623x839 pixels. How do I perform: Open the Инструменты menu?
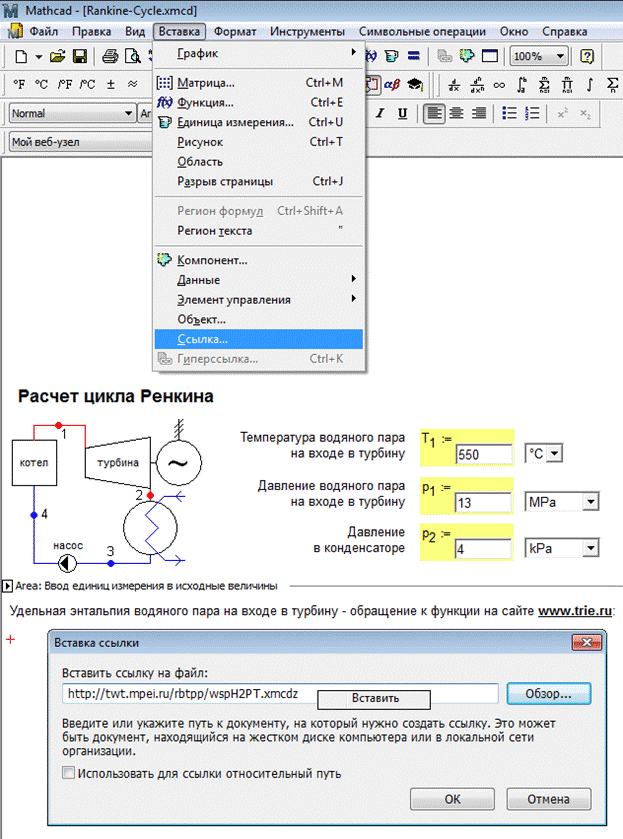click(x=307, y=32)
